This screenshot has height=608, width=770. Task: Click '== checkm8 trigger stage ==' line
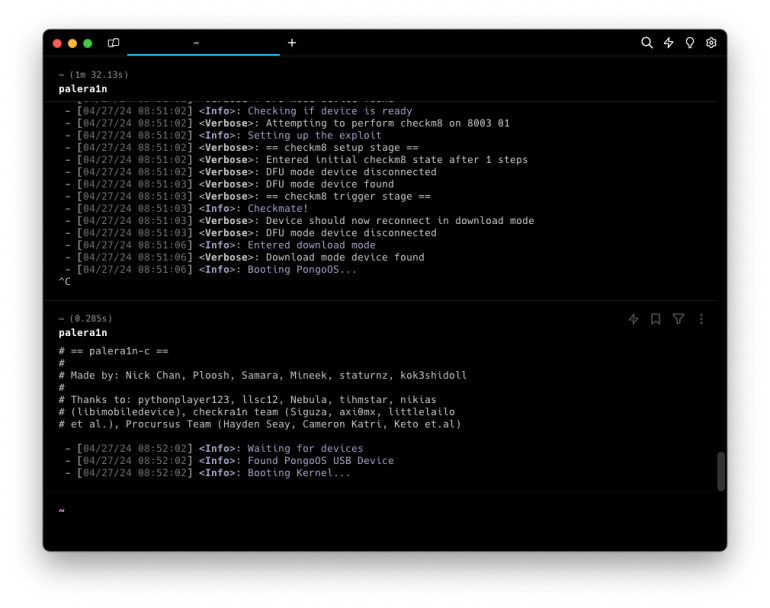[348, 196]
